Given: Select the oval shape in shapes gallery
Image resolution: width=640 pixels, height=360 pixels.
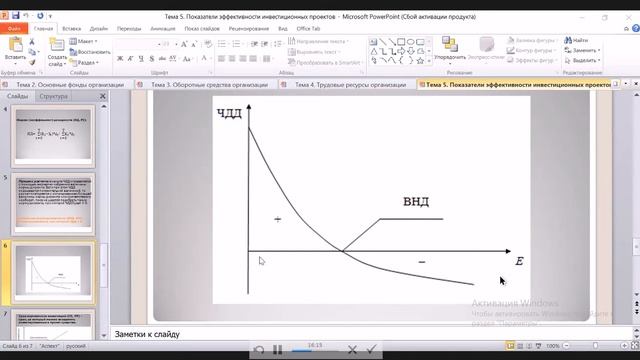Looking at the screenshot, I should [x=411, y=42].
